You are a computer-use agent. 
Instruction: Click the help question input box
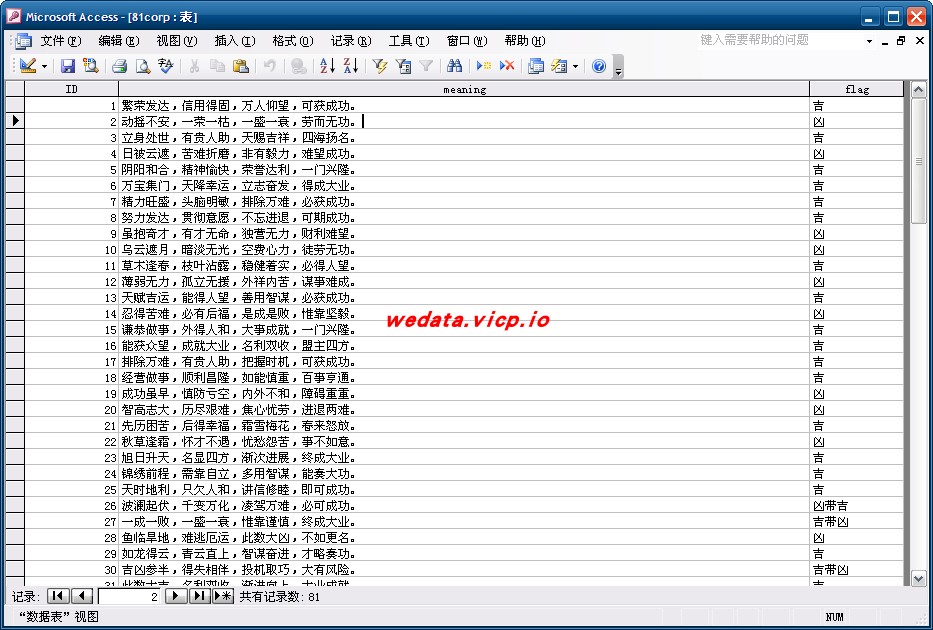(779, 40)
